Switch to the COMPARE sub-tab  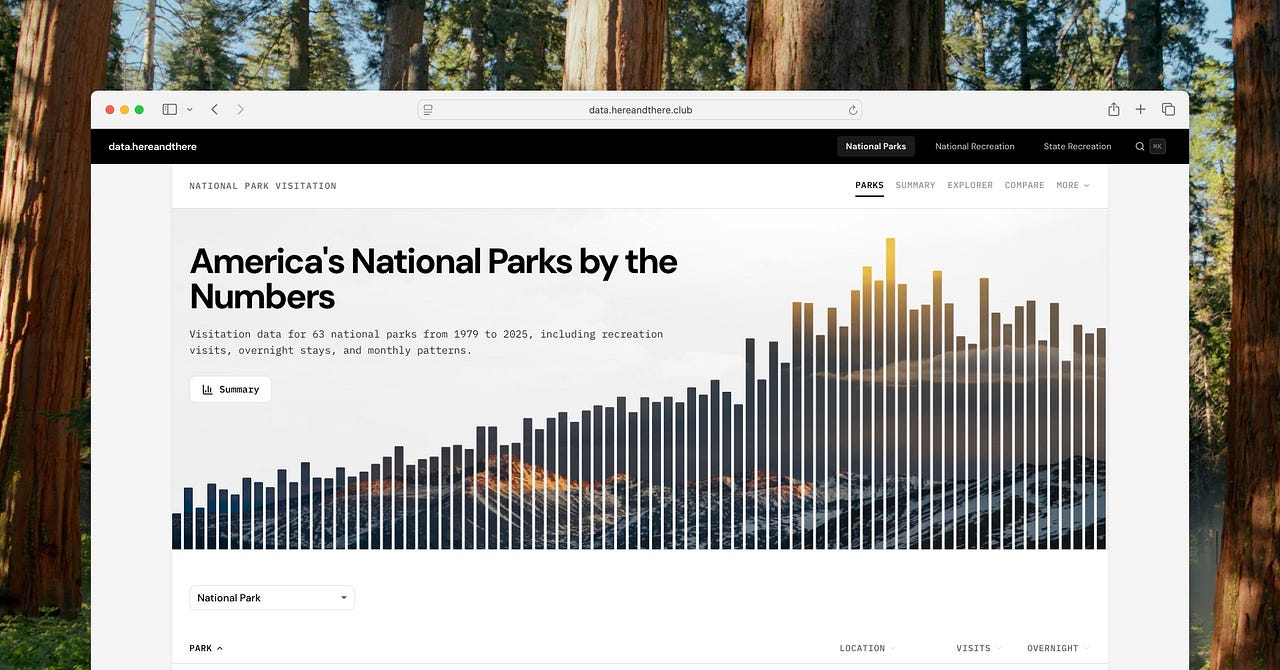click(x=1024, y=186)
